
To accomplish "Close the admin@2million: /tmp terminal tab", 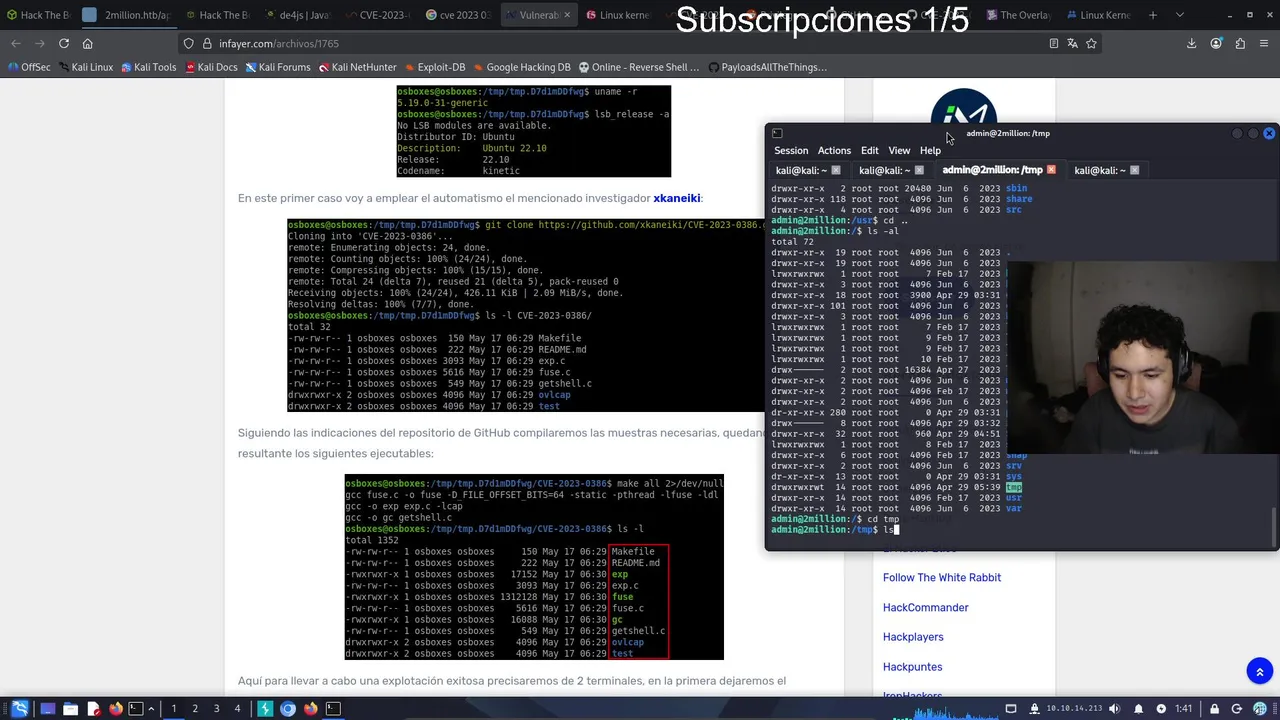I will (1051, 170).
